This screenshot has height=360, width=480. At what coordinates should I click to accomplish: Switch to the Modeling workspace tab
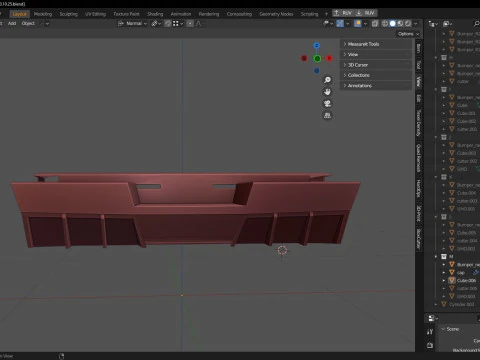(43, 14)
